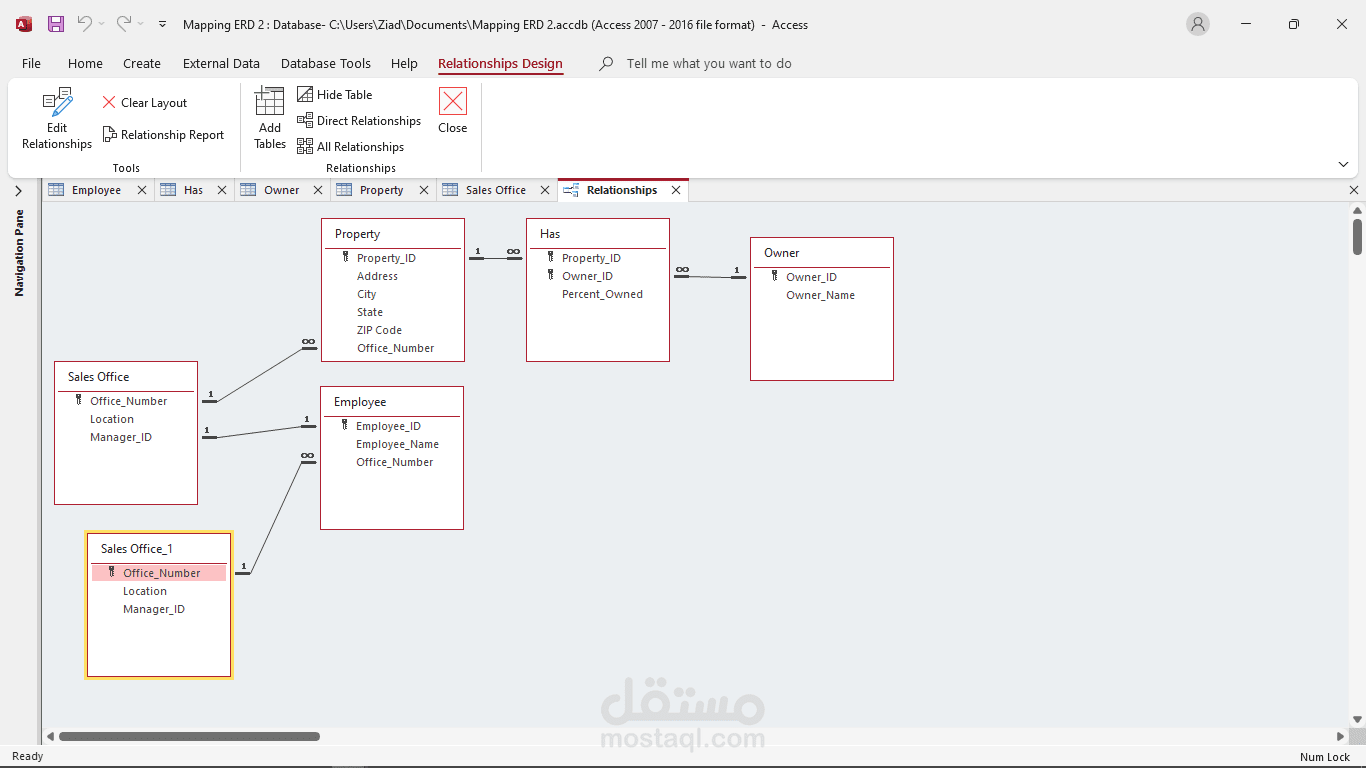Click the Tell me search lightbulb icon
Viewport: 1366px width, 768px height.
tap(606, 63)
